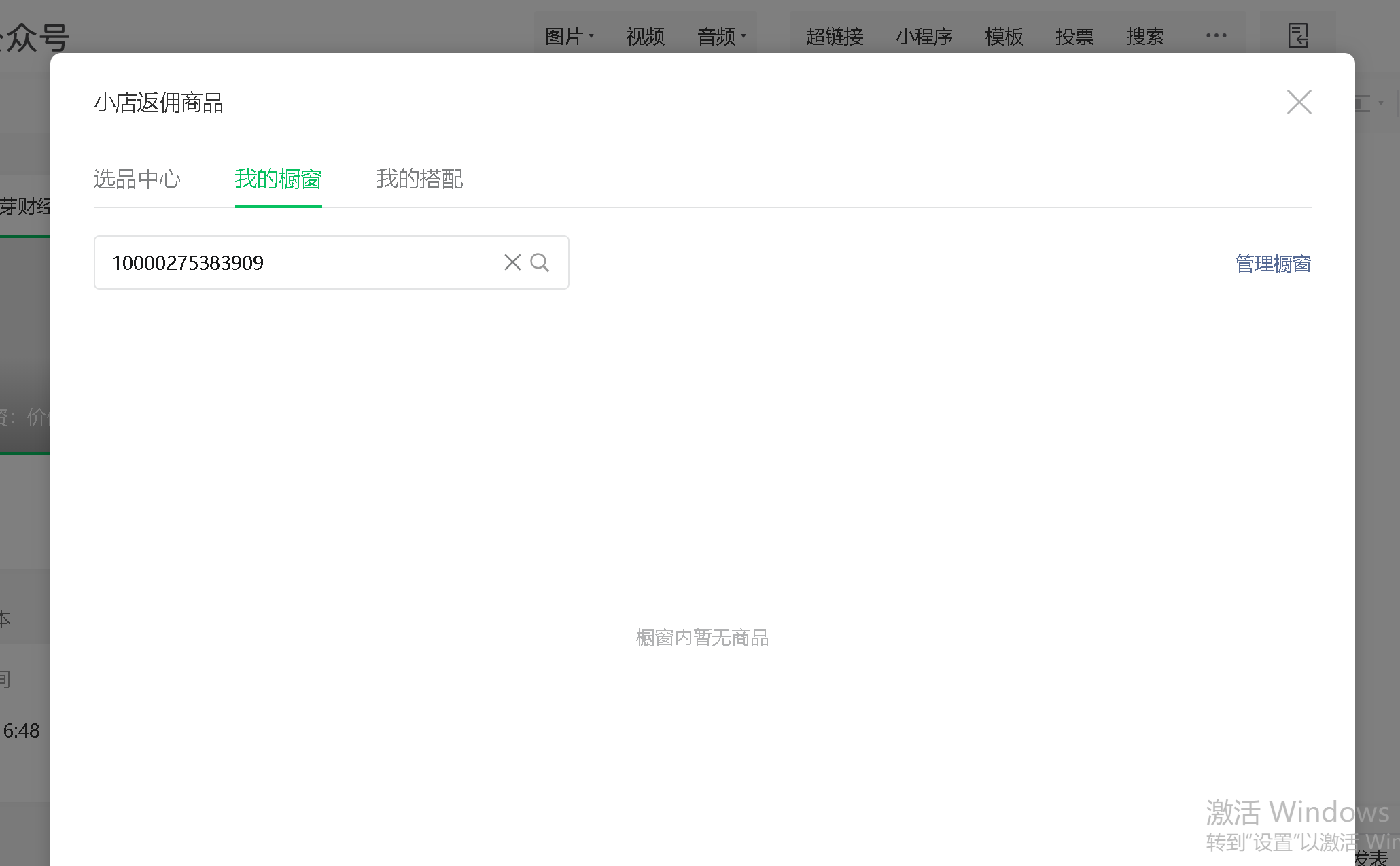1400x866 pixels.
Task: Click the 搜索 toolbar item
Action: click(1145, 36)
